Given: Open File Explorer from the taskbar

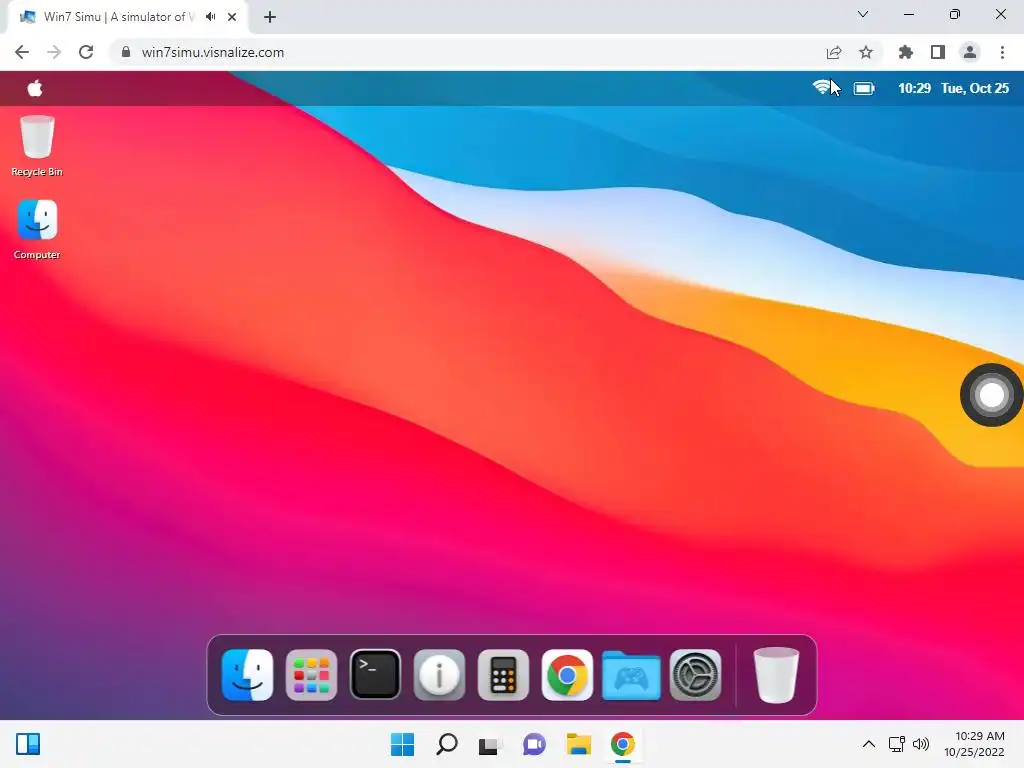Looking at the screenshot, I should 579,744.
